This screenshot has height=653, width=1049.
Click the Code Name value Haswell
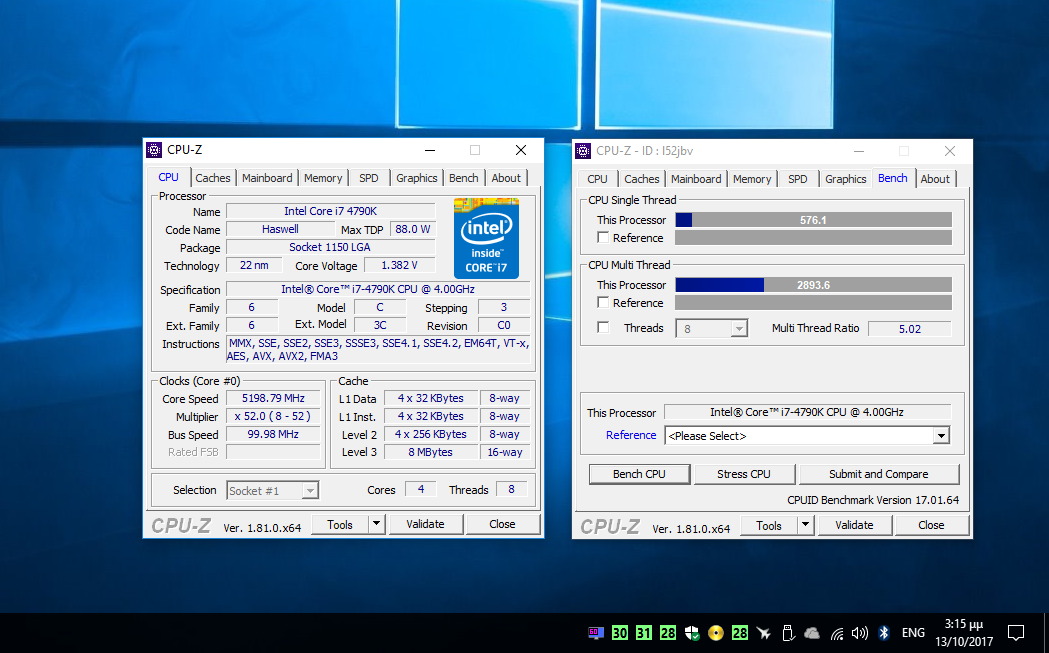pos(280,229)
